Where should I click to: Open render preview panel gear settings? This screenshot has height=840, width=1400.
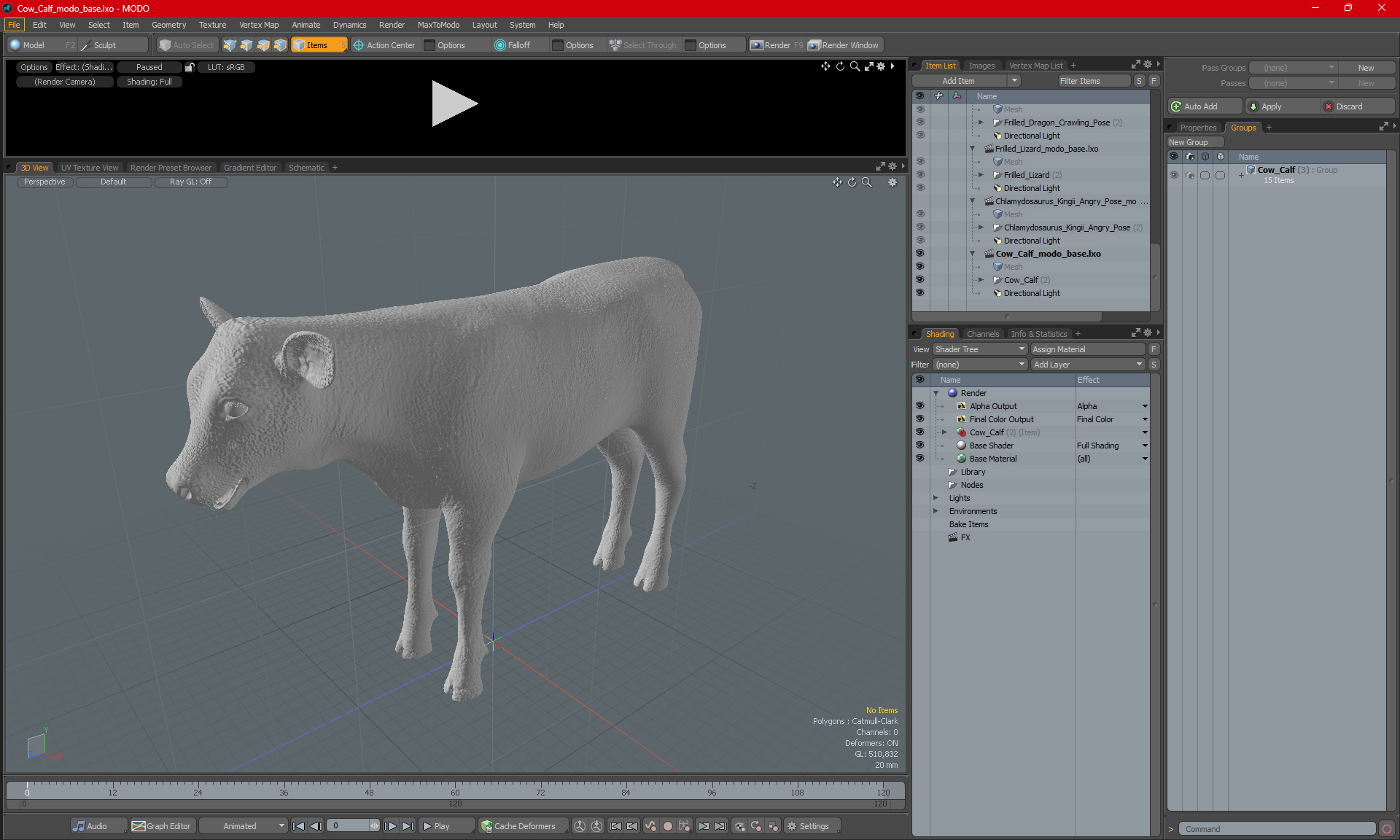(881, 66)
